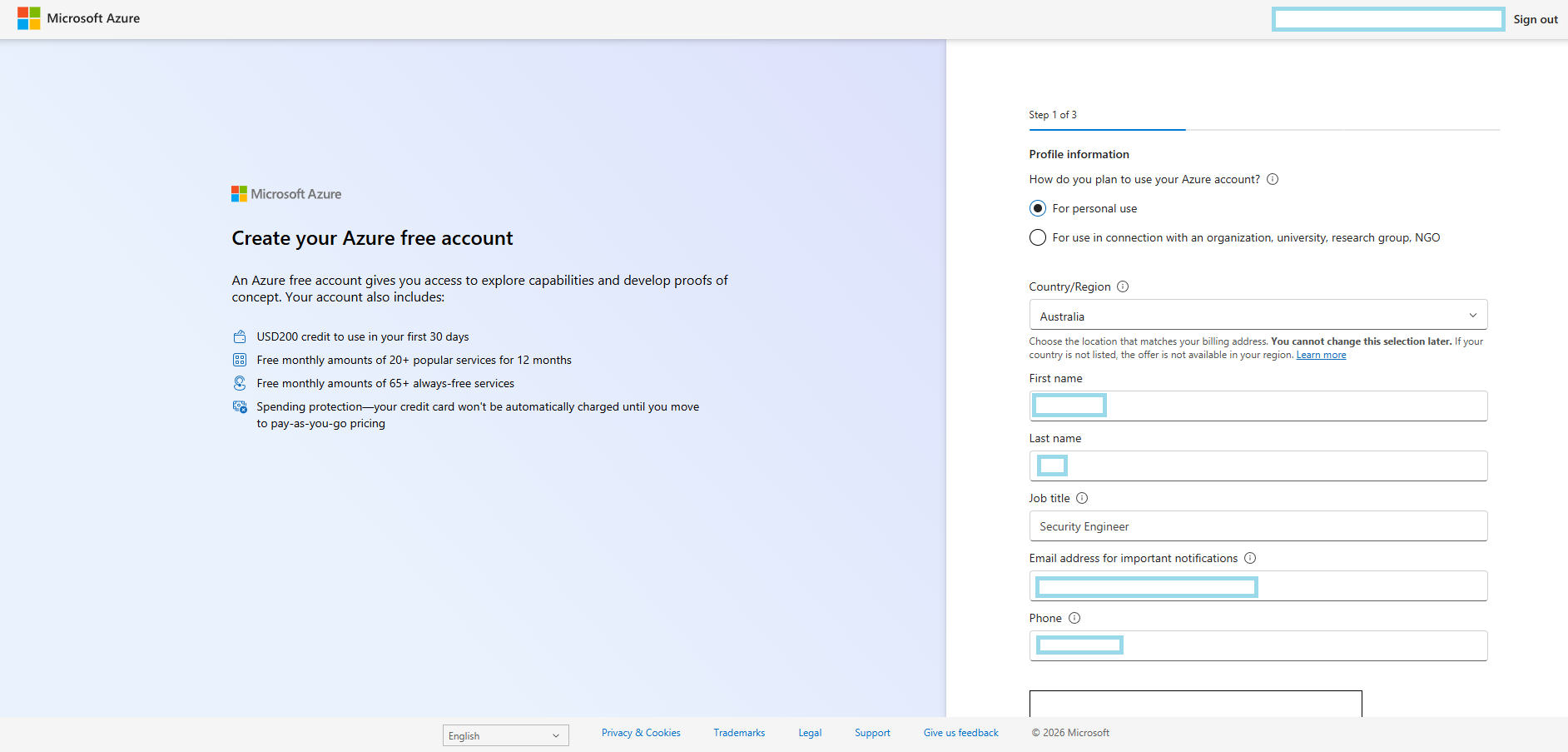Click info icon beside Email address label

click(x=1250, y=558)
